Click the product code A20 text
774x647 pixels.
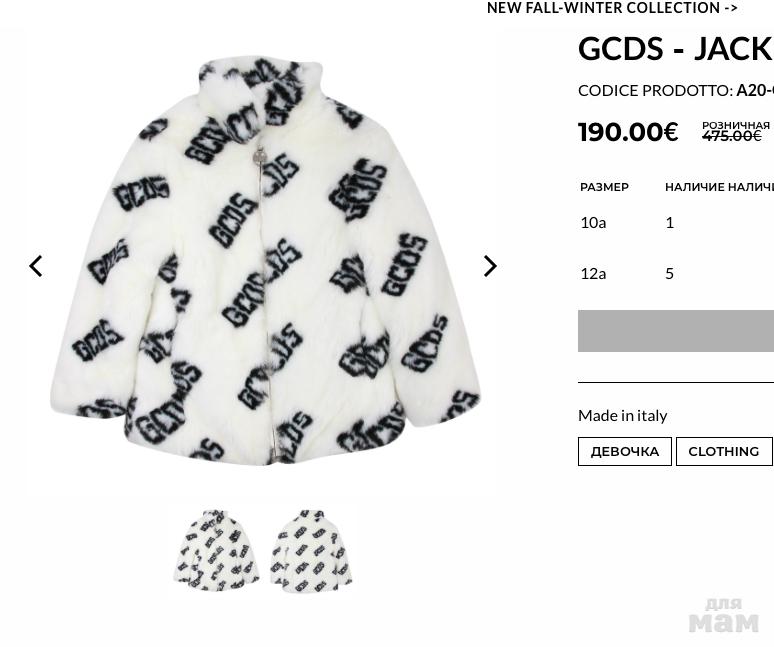click(755, 90)
